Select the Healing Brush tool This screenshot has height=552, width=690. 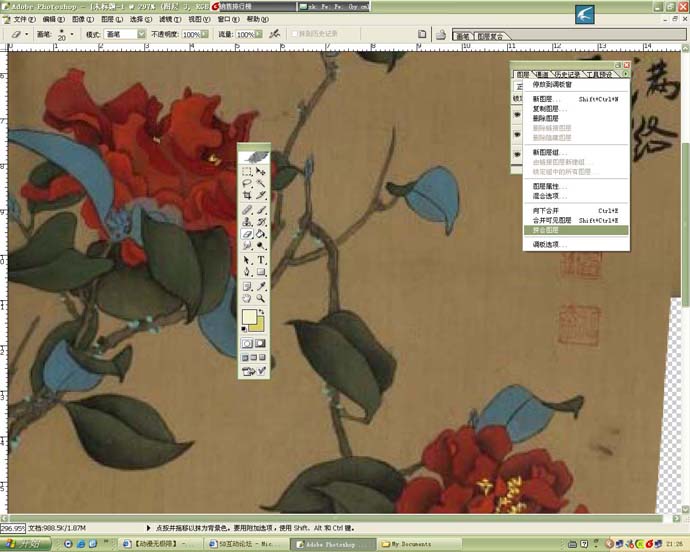tap(247, 210)
